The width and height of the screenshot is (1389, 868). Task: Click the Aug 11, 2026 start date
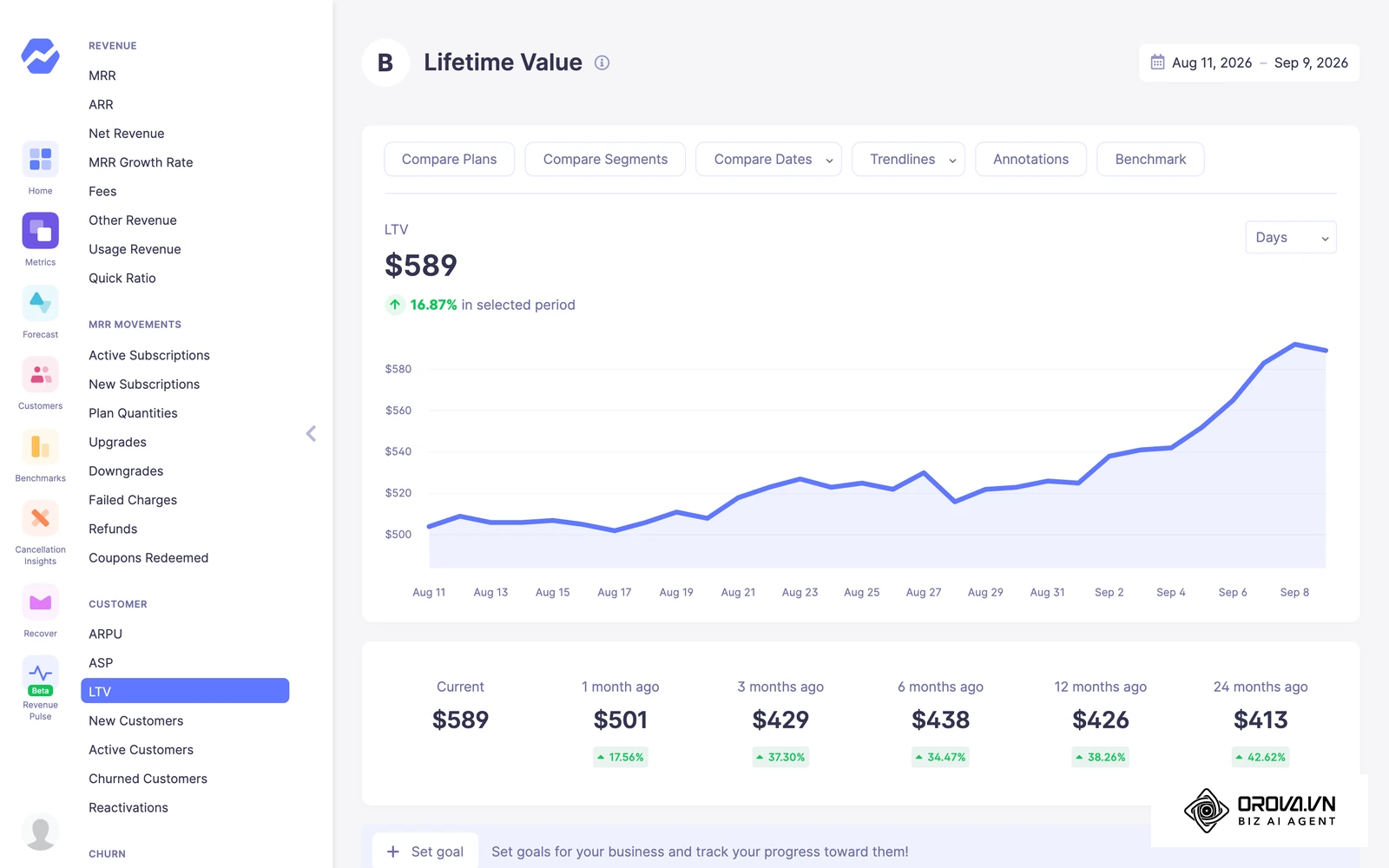(1212, 62)
